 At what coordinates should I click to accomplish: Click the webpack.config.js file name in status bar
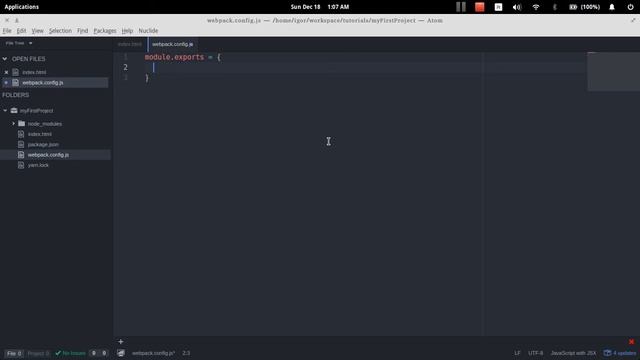pyautogui.click(x=153, y=353)
